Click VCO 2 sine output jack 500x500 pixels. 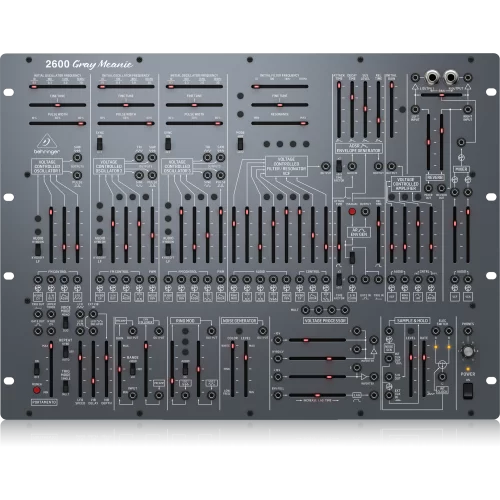pos(139,175)
